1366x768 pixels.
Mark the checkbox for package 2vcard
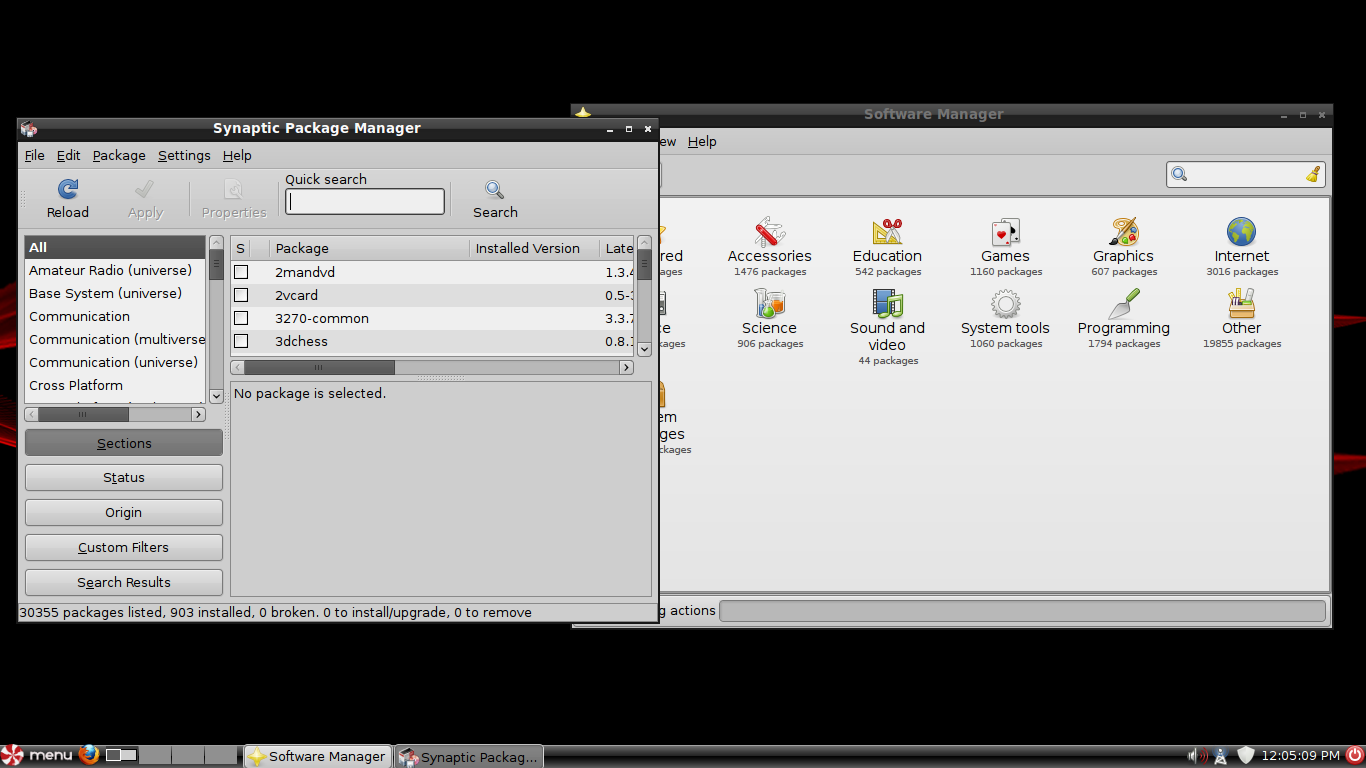click(x=241, y=295)
